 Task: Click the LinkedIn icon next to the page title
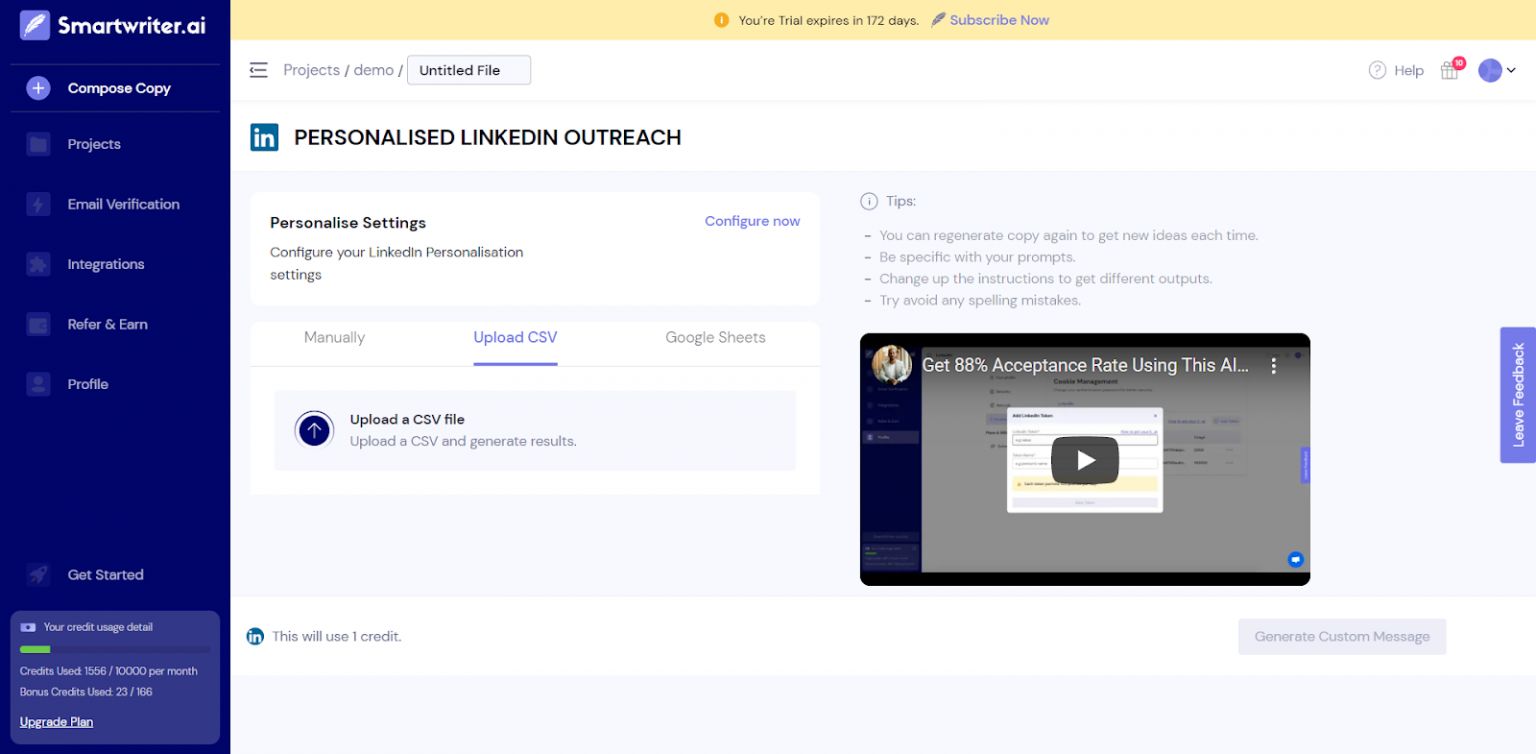(264, 137)
